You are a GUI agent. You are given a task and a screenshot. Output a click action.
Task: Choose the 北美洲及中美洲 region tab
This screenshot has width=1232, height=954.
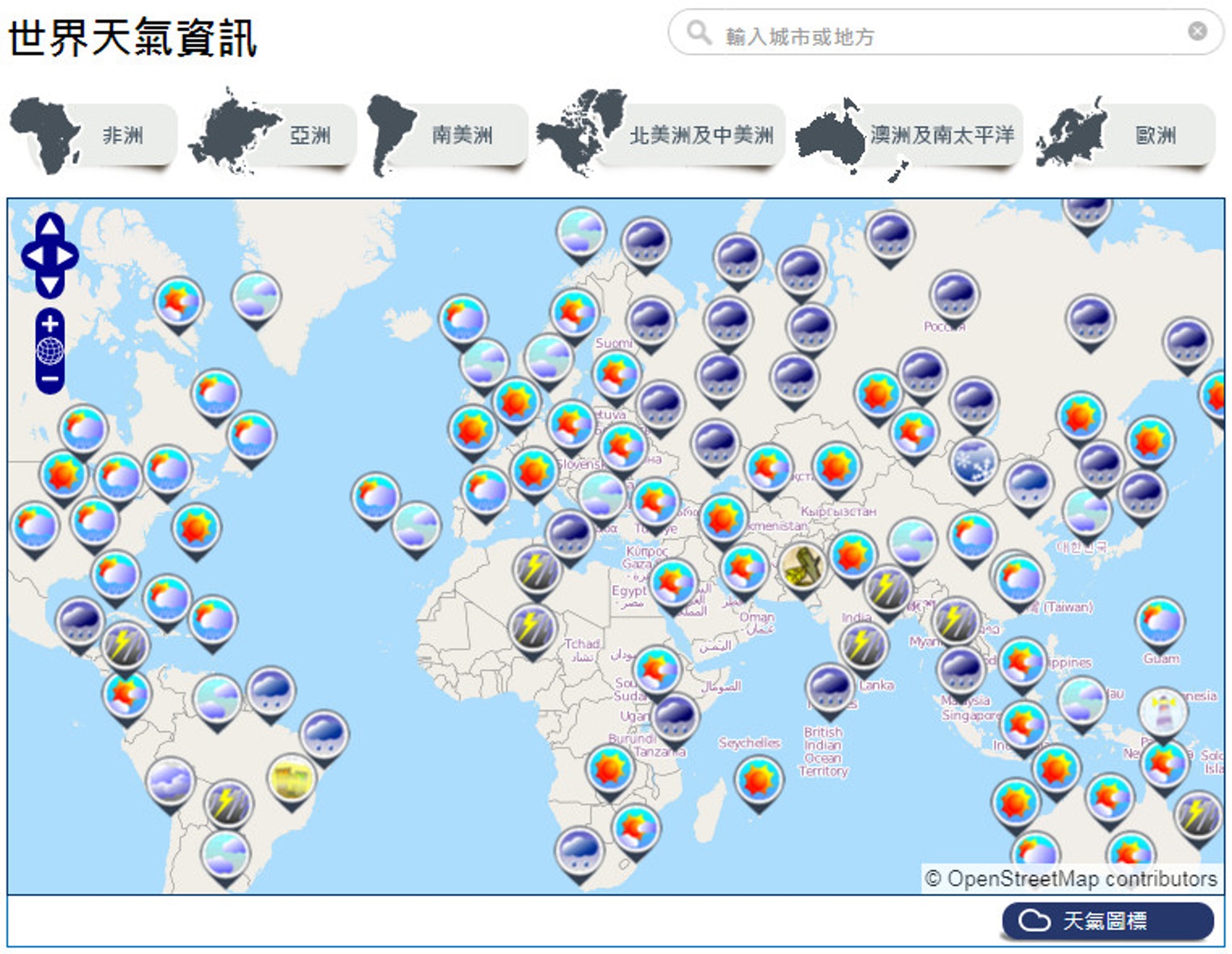click(701, 135)
